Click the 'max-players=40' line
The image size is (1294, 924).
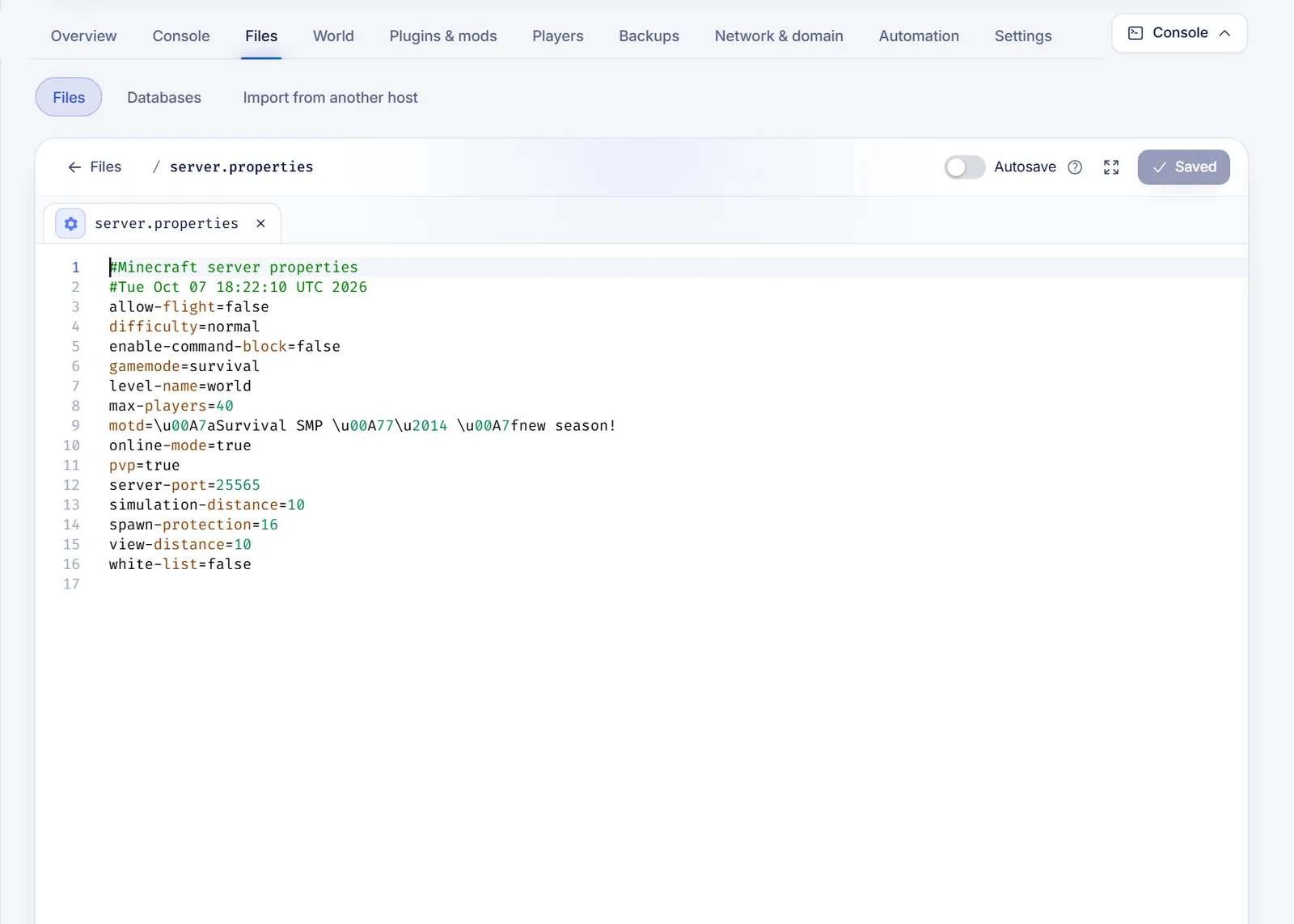171,406
